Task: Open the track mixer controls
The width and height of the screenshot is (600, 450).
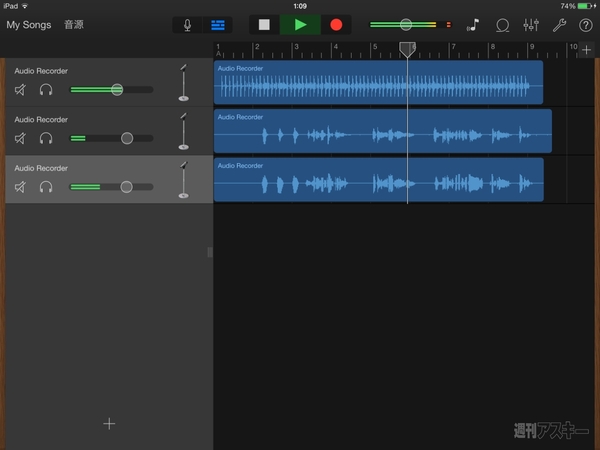Action: tap(531, 25)
